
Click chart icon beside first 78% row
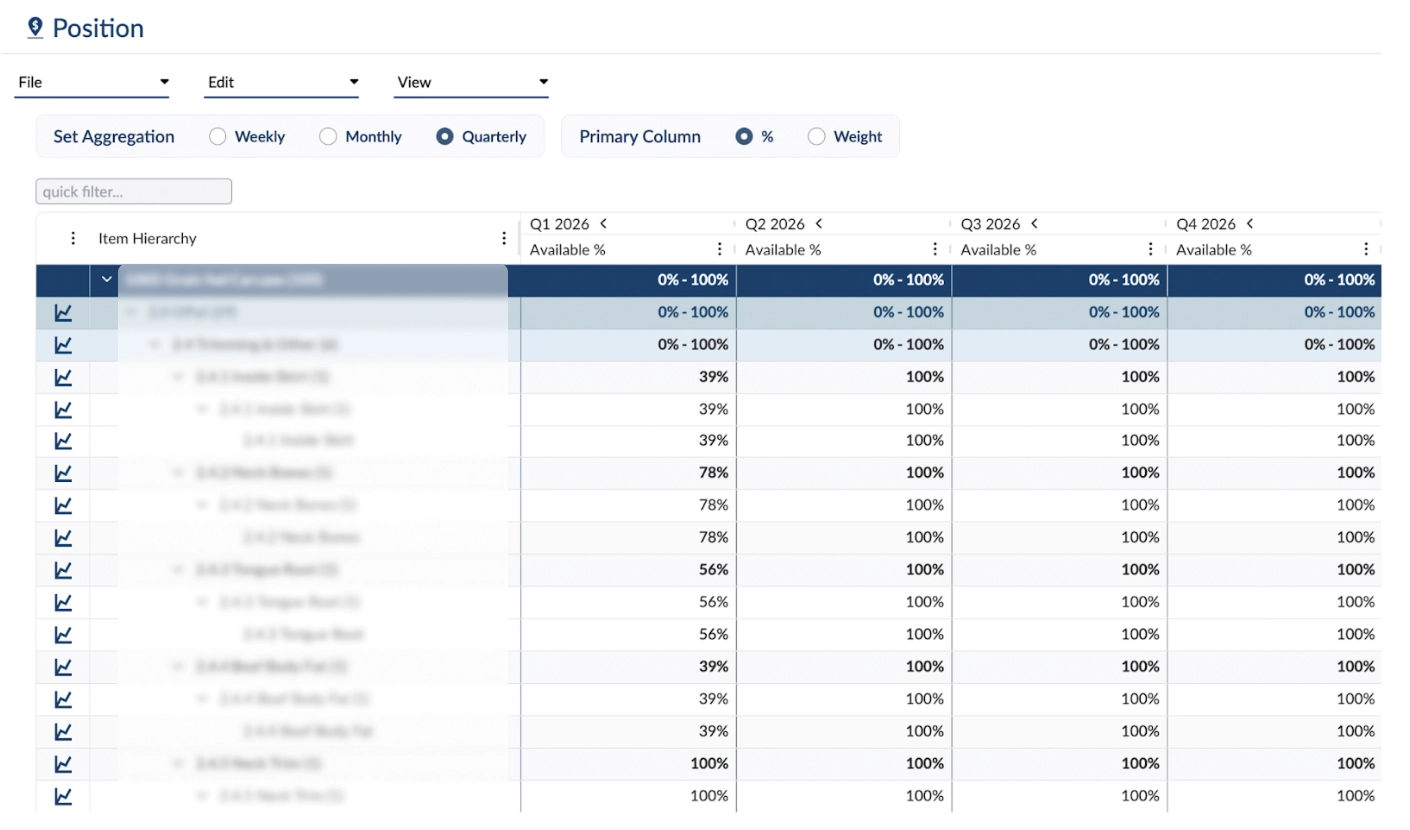(x=63, y=473)
